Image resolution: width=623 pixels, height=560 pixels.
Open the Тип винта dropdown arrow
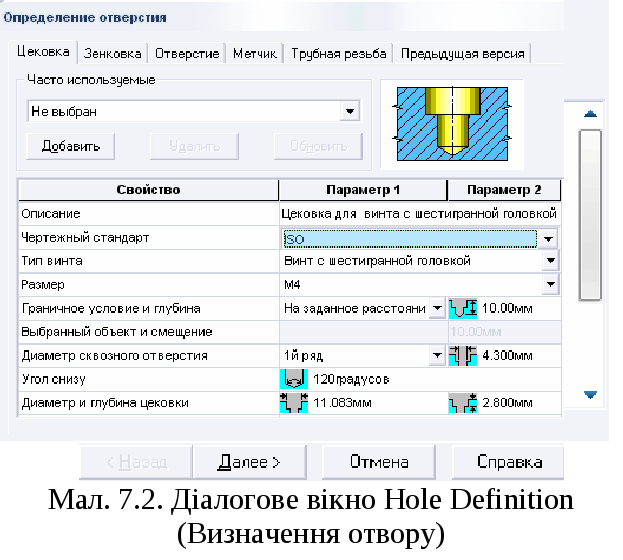tap(551, 261)
